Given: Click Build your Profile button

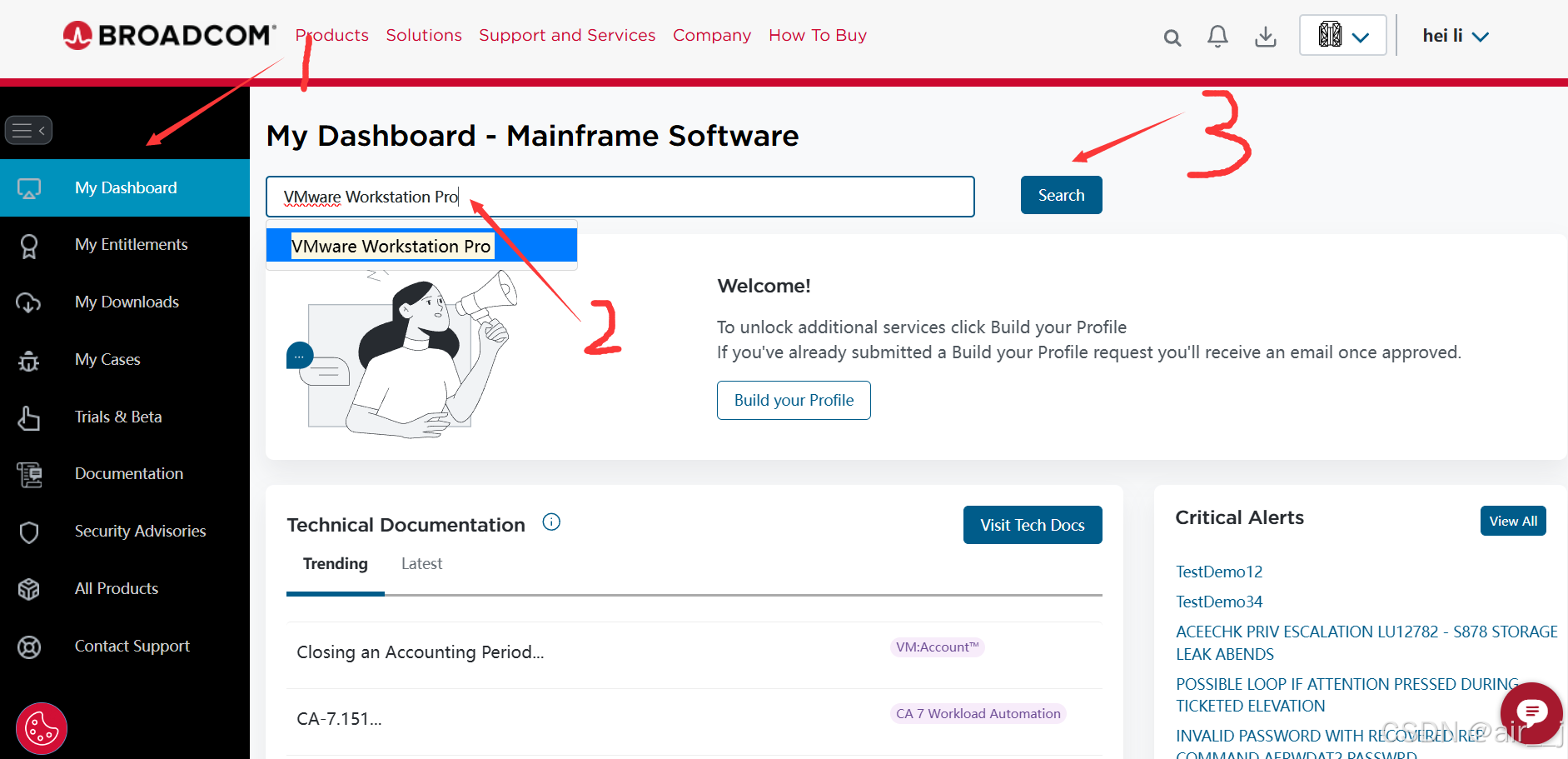Looking at the screenshot, I should pos(794,401).
